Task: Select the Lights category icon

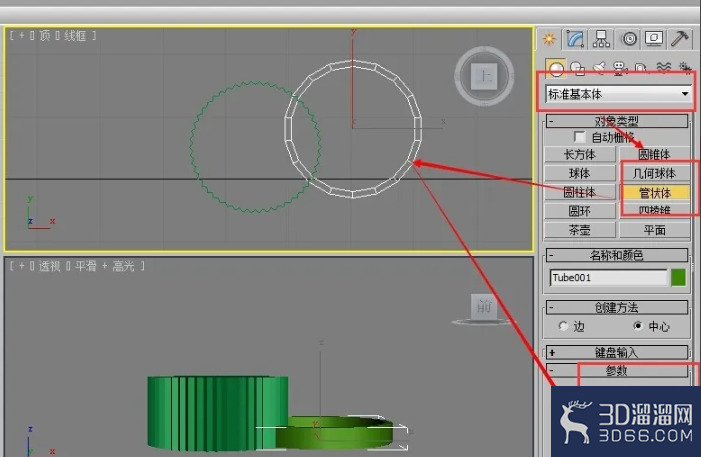Action: click(599, 68)
